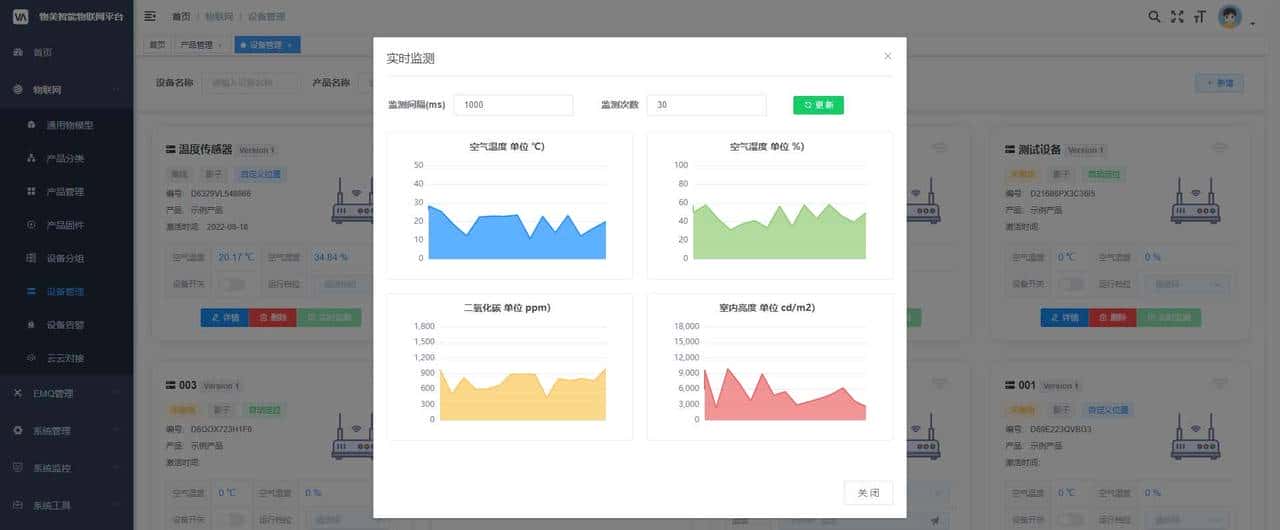The image size is (1280, 530).
Task: Click the 通用物模型 sidebar icon
Action: [x=32, y=125]
